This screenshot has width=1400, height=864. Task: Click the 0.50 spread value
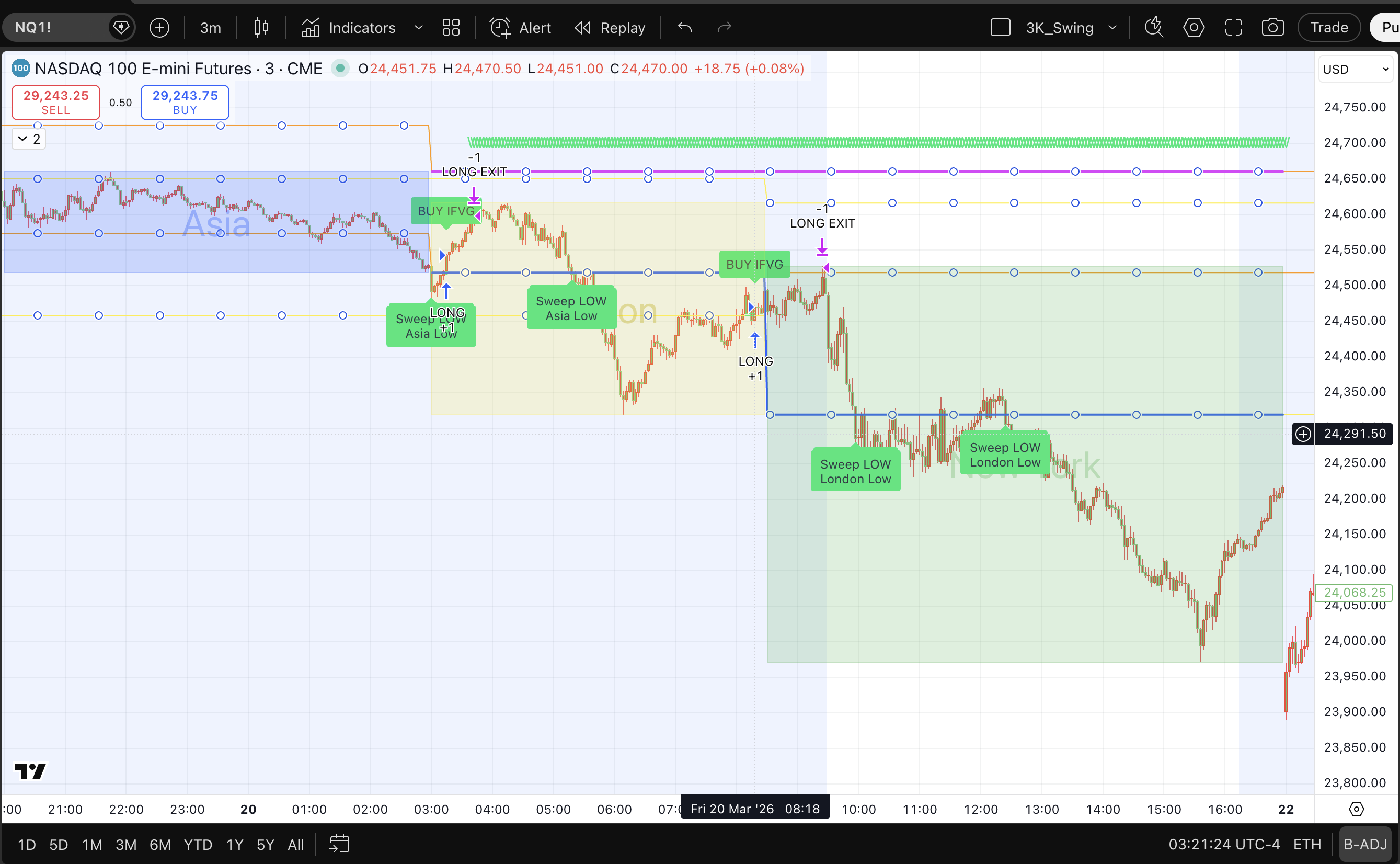pos(121,103)
